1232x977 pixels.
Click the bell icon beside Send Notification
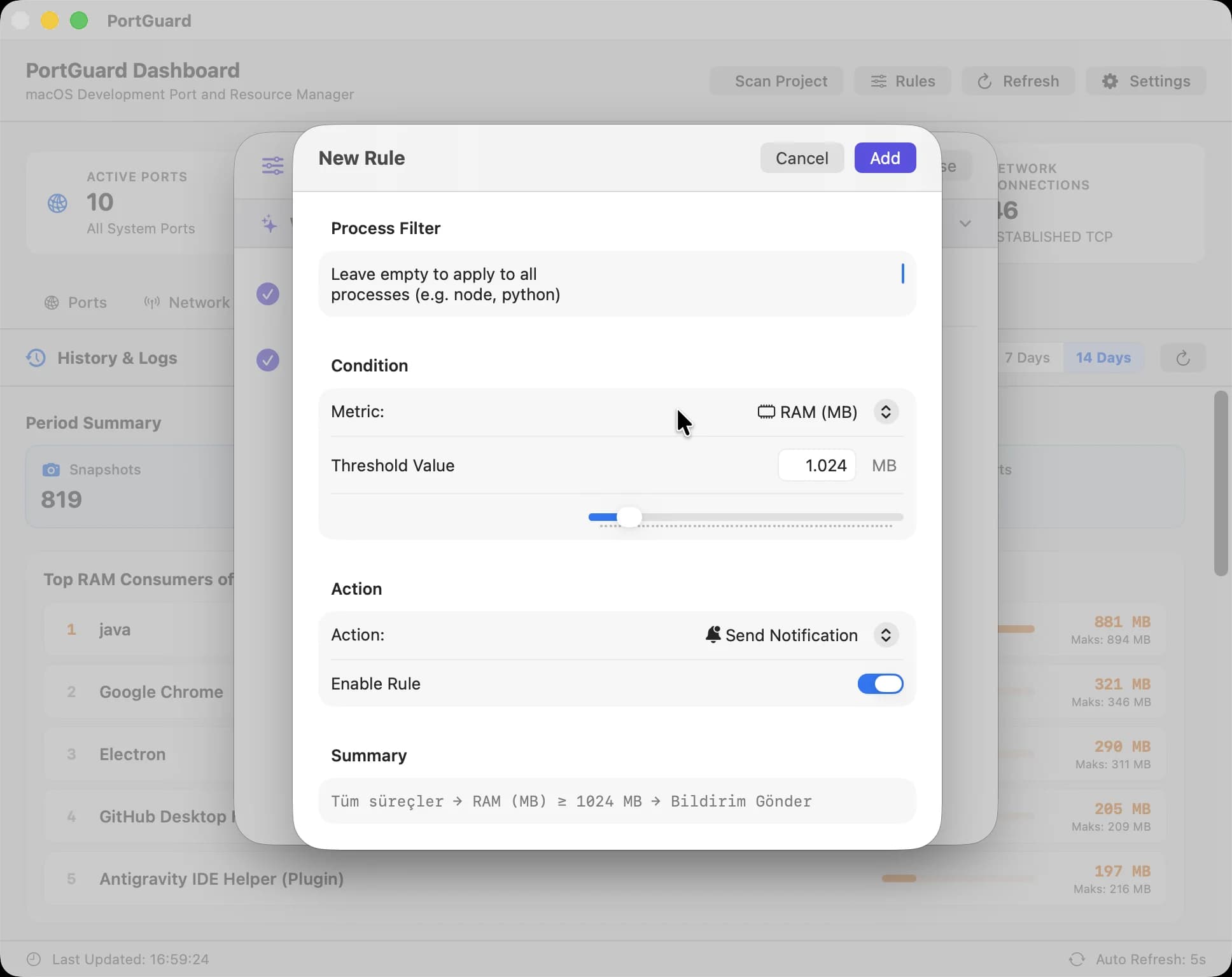click(713, 634)
